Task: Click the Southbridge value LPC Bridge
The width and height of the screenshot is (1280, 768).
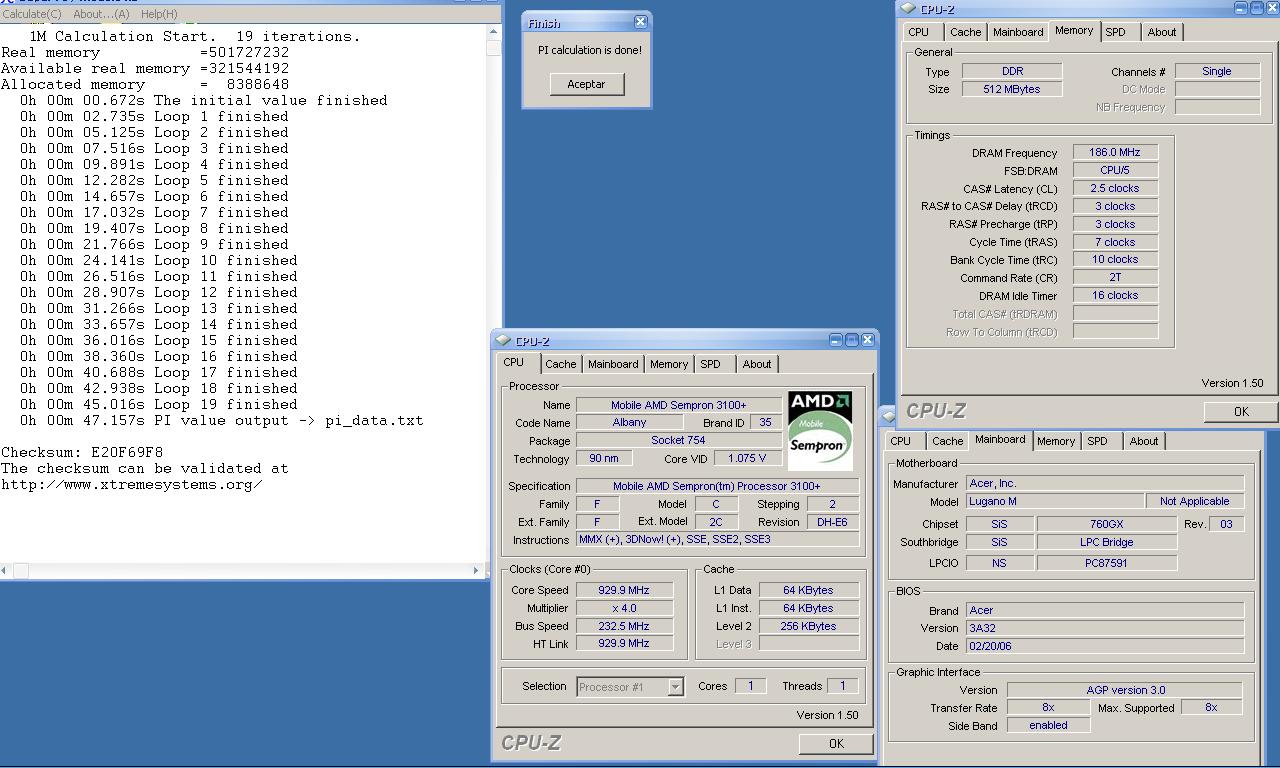Action: point(1107,542)
